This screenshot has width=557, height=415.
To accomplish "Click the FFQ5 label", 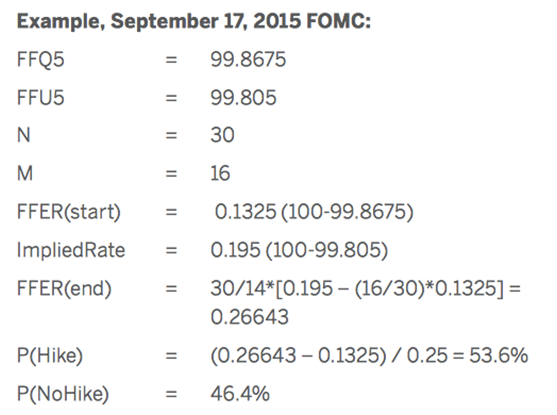I will (x=40, y=59).
